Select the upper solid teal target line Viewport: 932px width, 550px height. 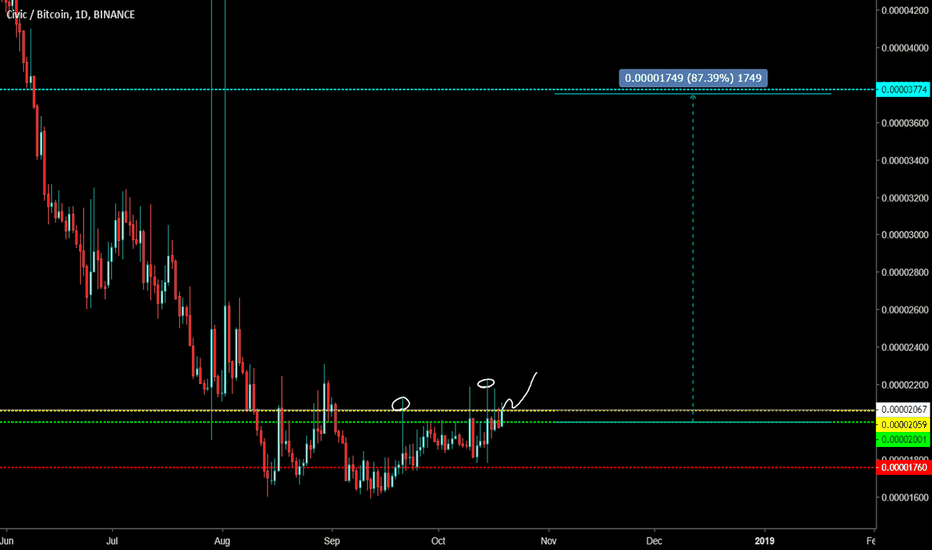pyautogui.click(x=692, y=94)
